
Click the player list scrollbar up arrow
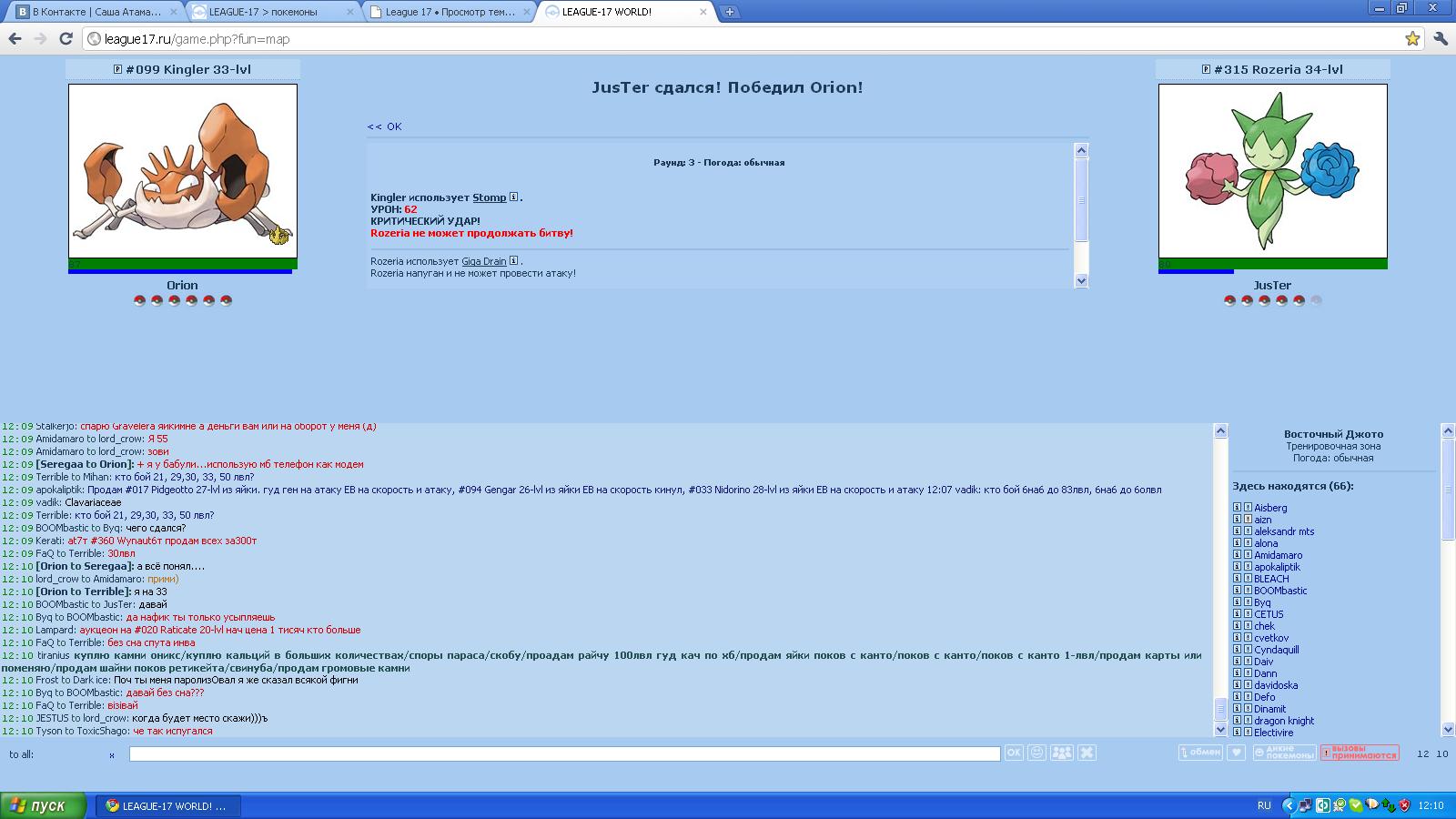pos(1448,430)
